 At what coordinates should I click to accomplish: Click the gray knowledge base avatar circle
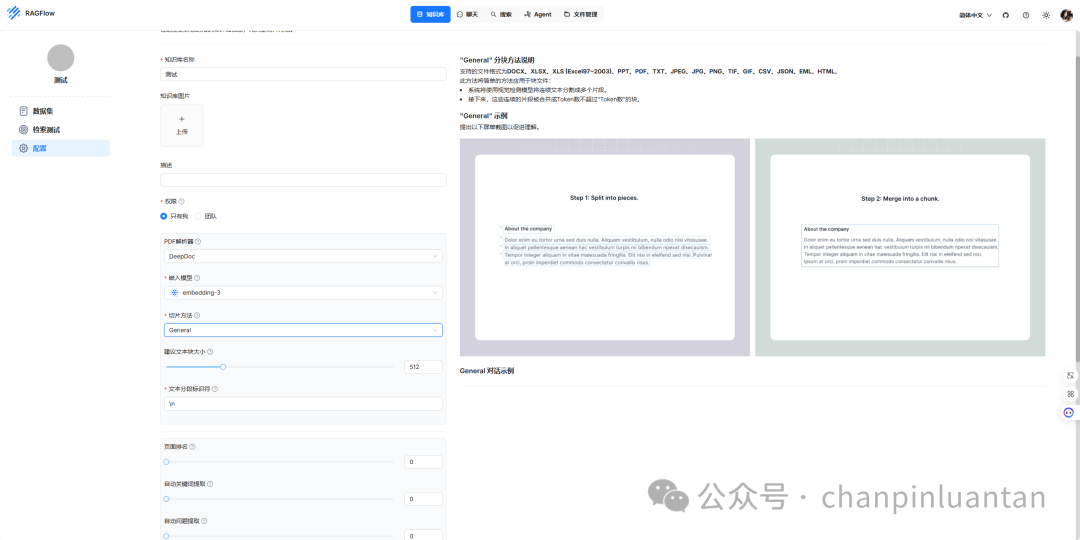[x=61, y=58]
